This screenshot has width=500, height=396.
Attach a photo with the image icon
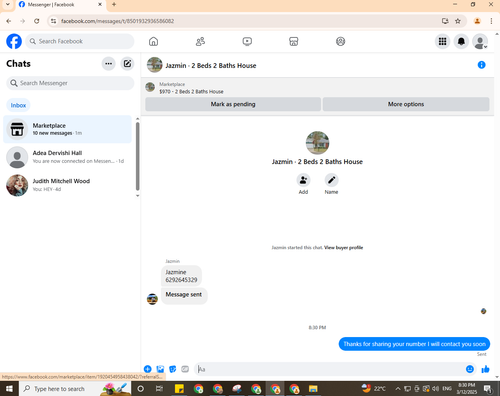[x=160, y=369]
